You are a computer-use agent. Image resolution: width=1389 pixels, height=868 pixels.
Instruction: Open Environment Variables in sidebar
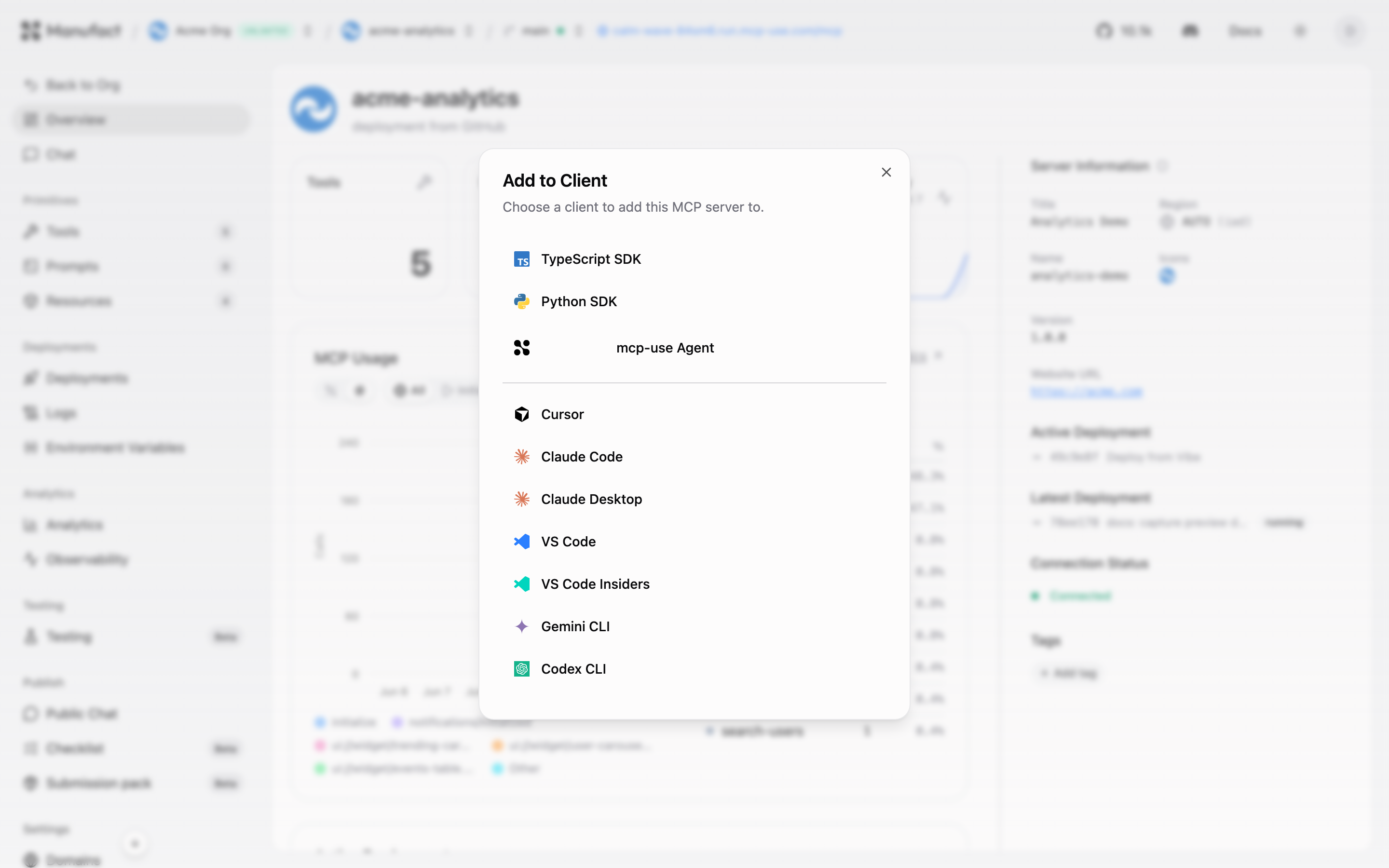click(132, 448)
